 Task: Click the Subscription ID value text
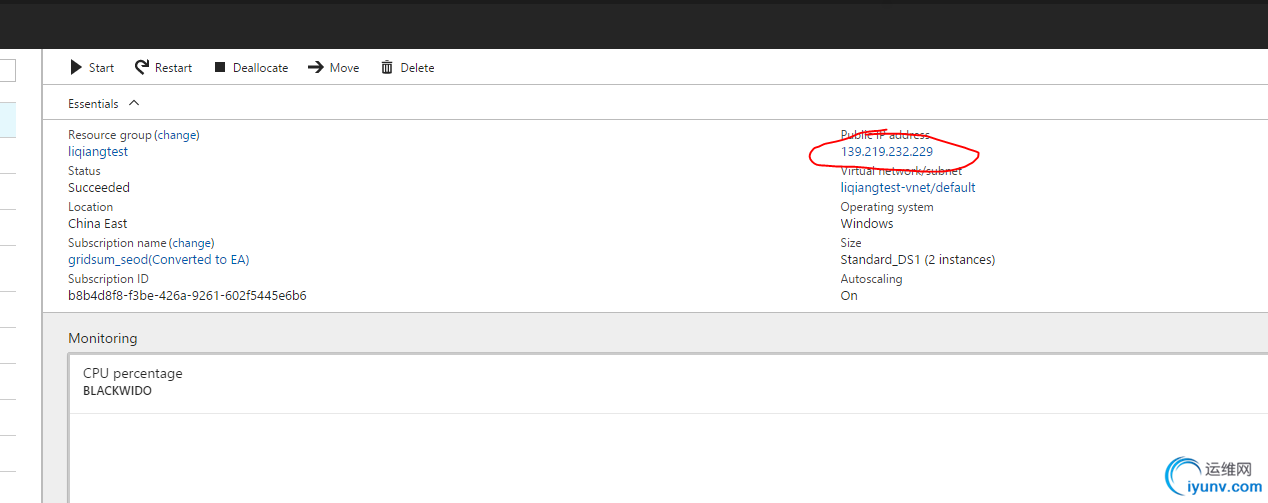(187, 296)
